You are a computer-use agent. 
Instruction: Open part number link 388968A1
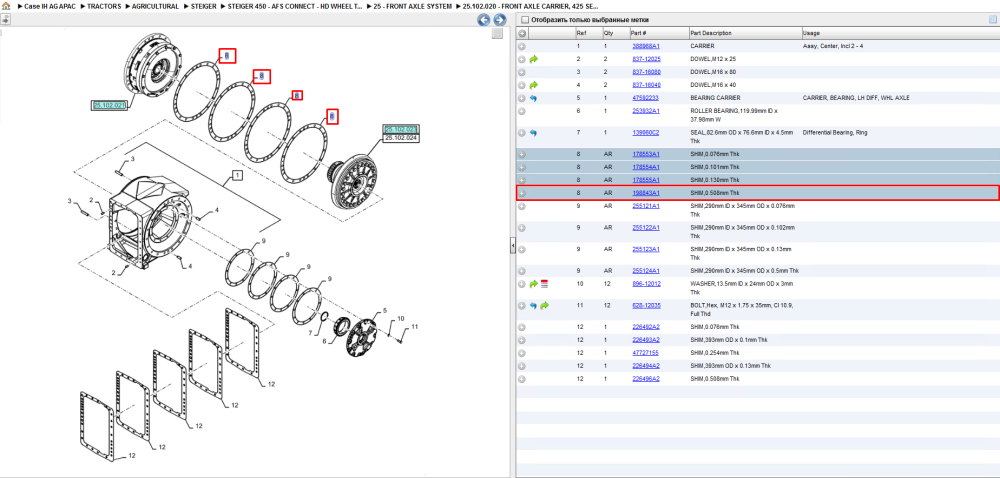coord(645,47)
